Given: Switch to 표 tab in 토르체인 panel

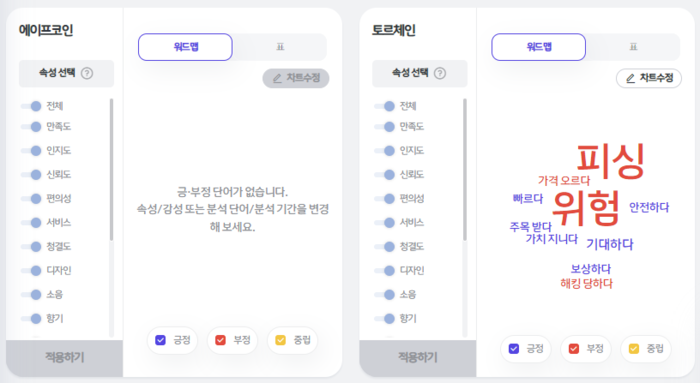Looking at the screenshot, I should (633, 47).
